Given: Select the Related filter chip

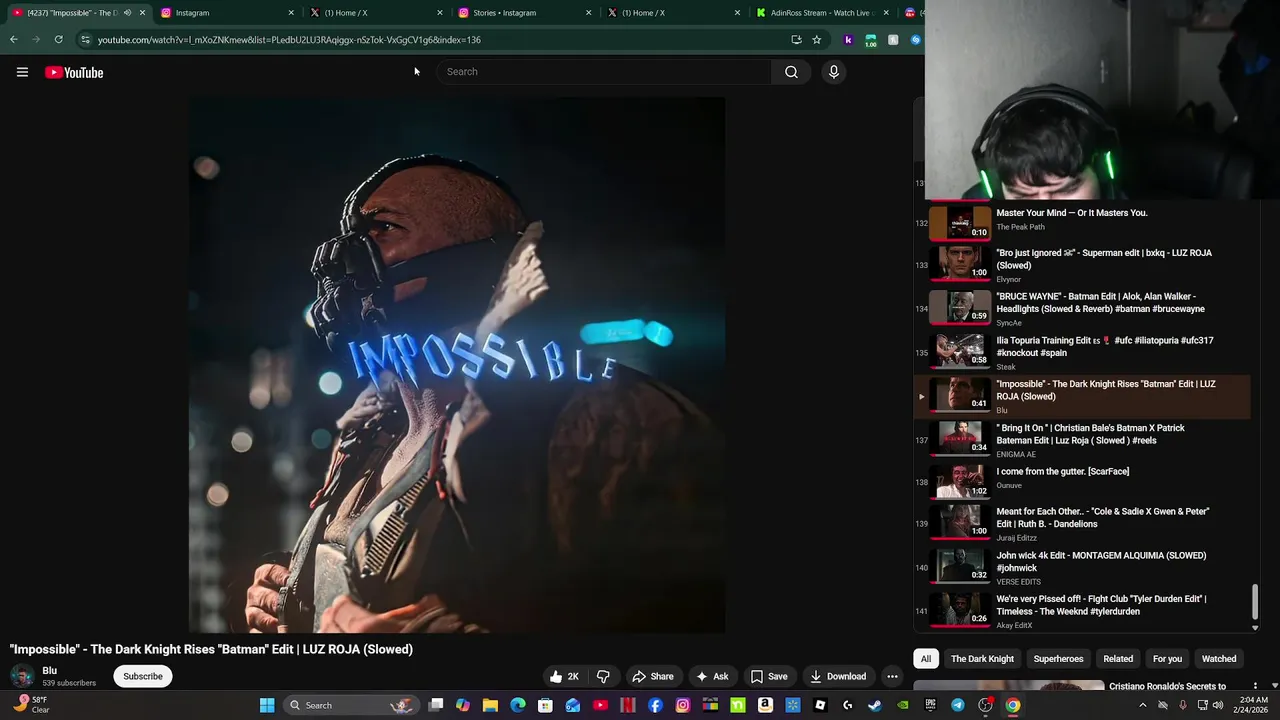Looking at the screenshot, I should pyautogui.click(x=1118, y=659).
